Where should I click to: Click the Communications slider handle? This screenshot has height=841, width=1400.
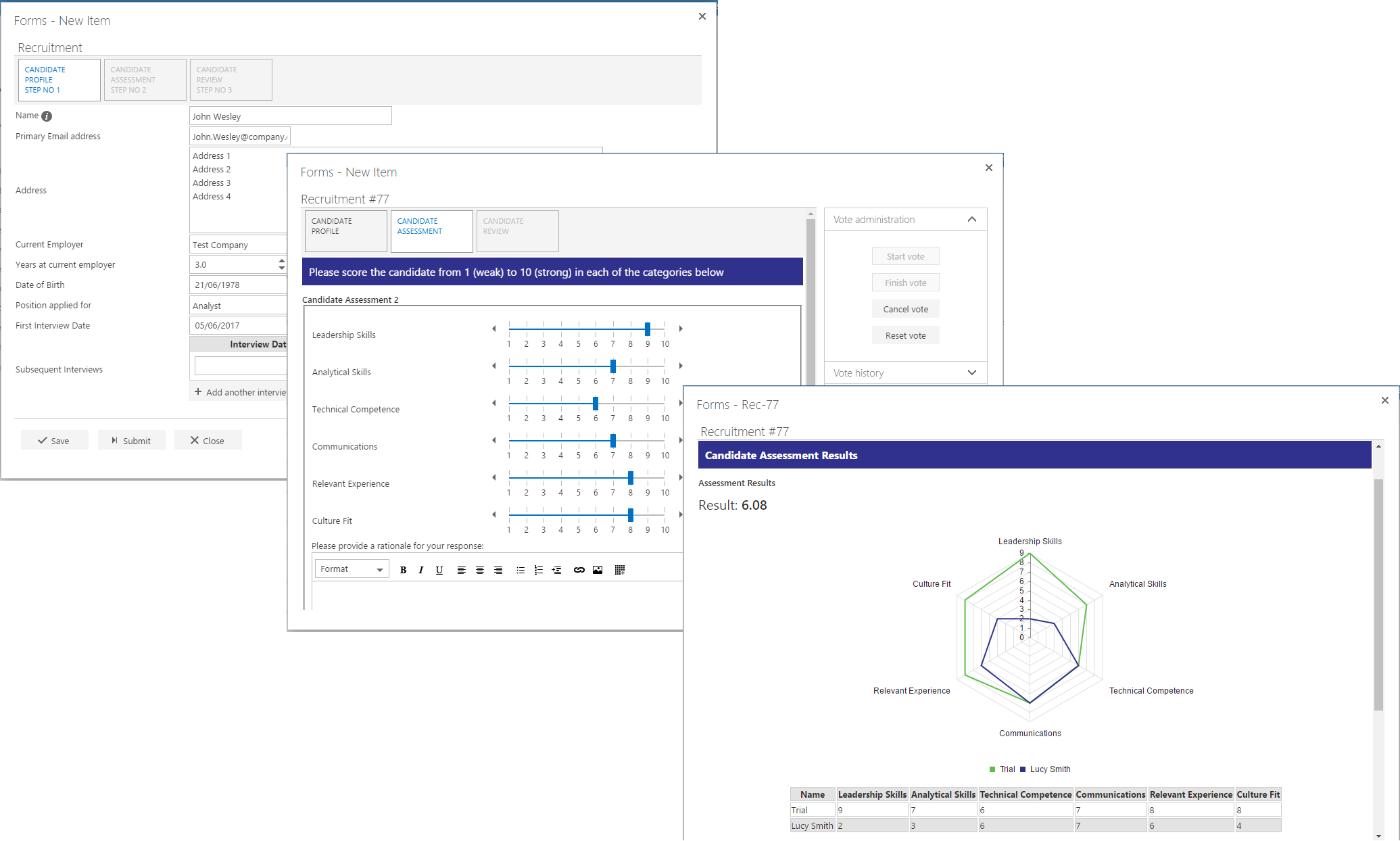[613, 440]
